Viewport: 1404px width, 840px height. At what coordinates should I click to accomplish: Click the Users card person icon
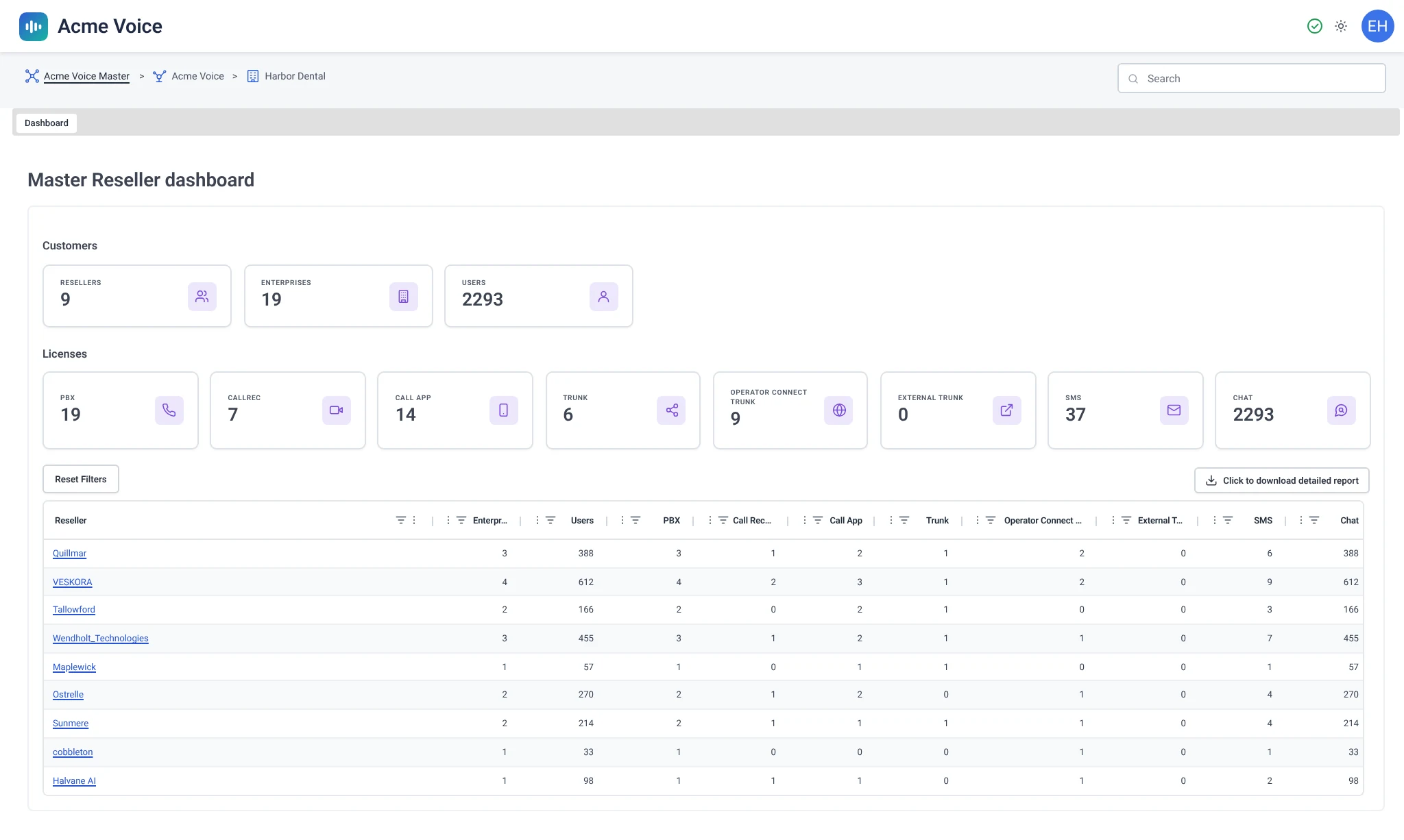604,297
